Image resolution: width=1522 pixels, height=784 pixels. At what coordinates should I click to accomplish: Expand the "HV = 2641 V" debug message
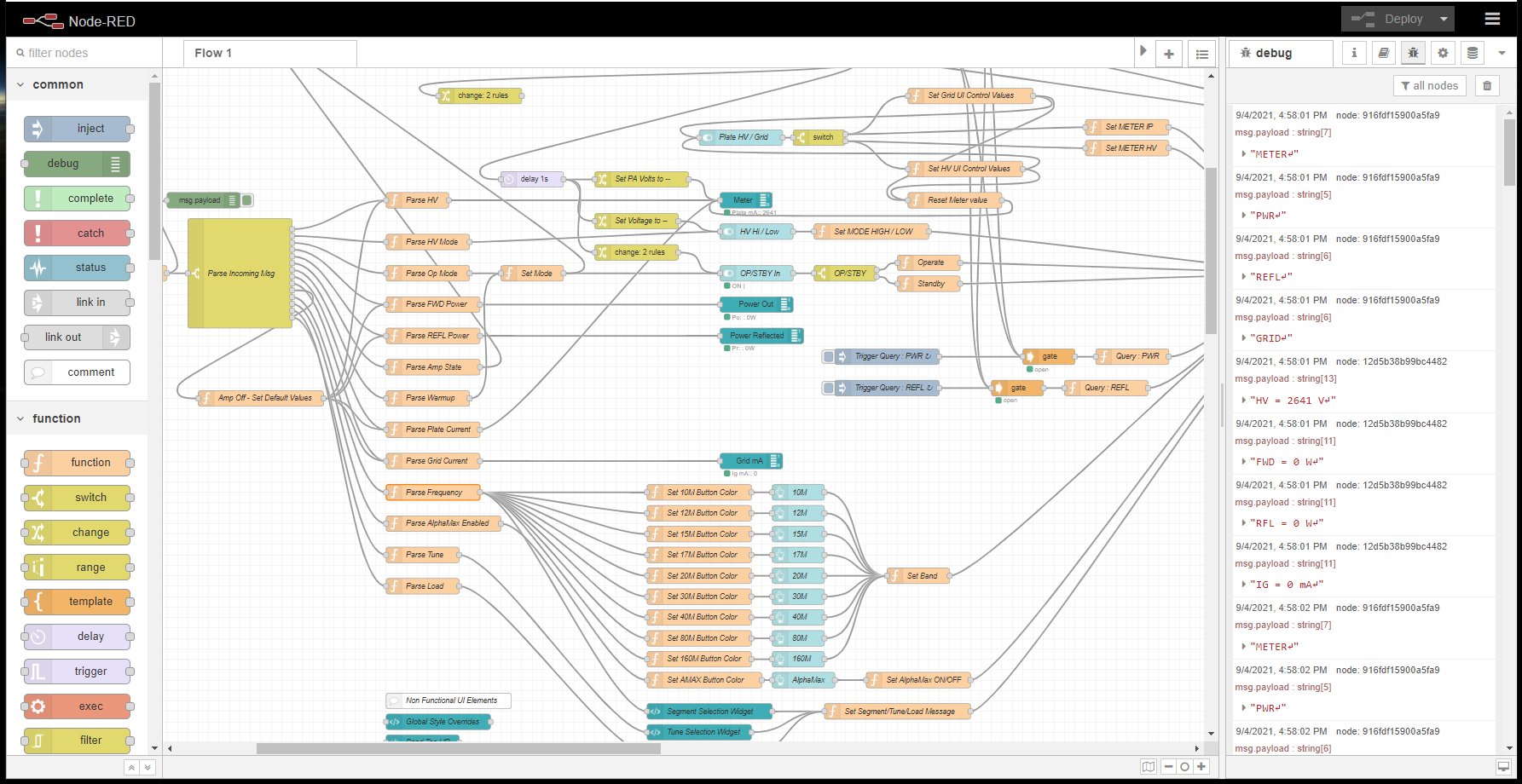pos(1244,401)
